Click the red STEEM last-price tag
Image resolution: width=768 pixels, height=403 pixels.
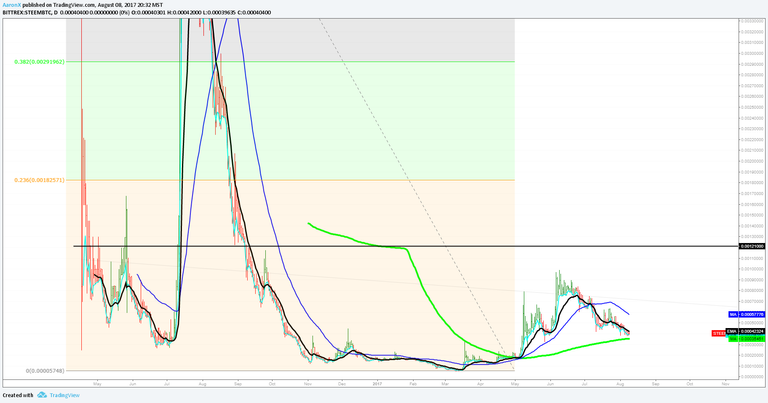(719, 333)
